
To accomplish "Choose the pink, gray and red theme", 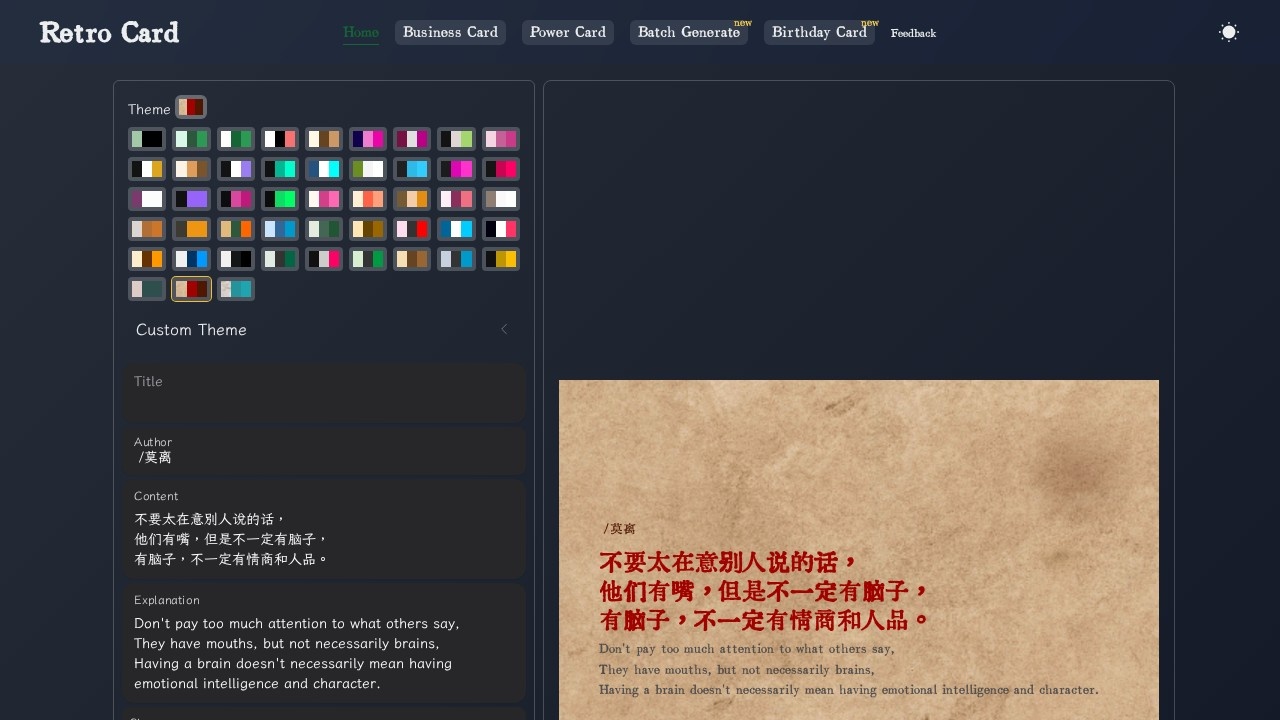I will coord(412,229).
